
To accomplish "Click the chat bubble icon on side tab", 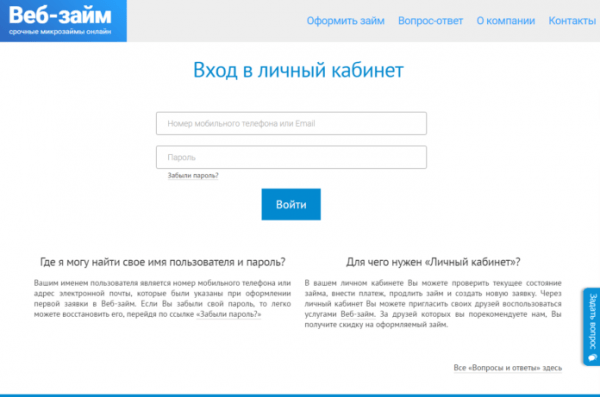I will (592, 358).
